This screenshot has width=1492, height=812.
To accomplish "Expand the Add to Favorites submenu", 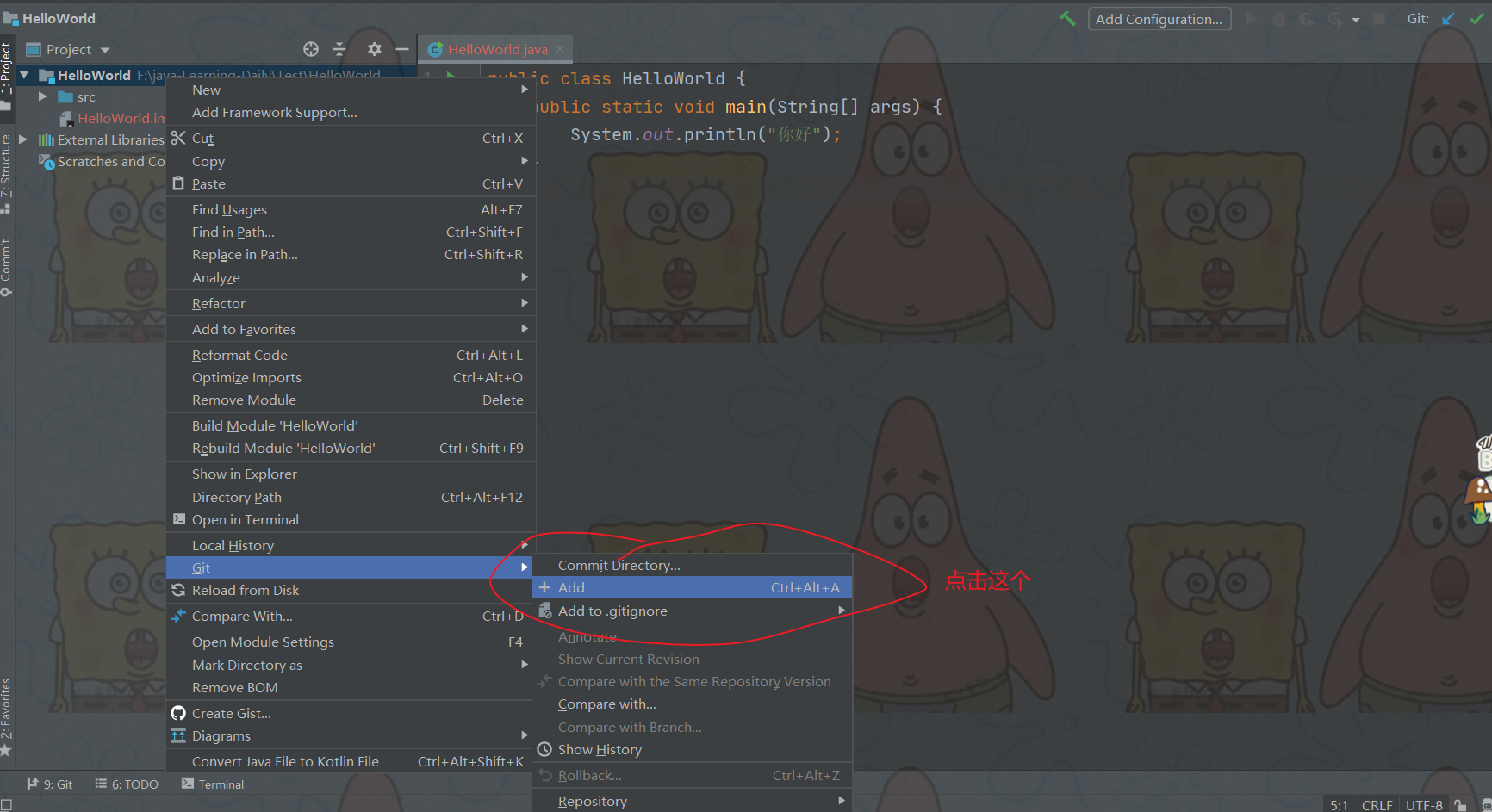I will (x=351, y=329).
